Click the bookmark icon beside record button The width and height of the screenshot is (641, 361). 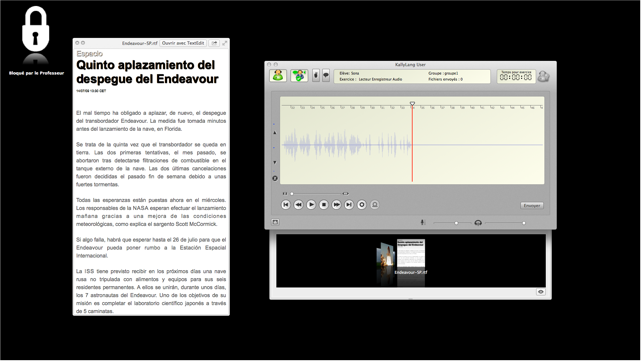tap(374, 204)
